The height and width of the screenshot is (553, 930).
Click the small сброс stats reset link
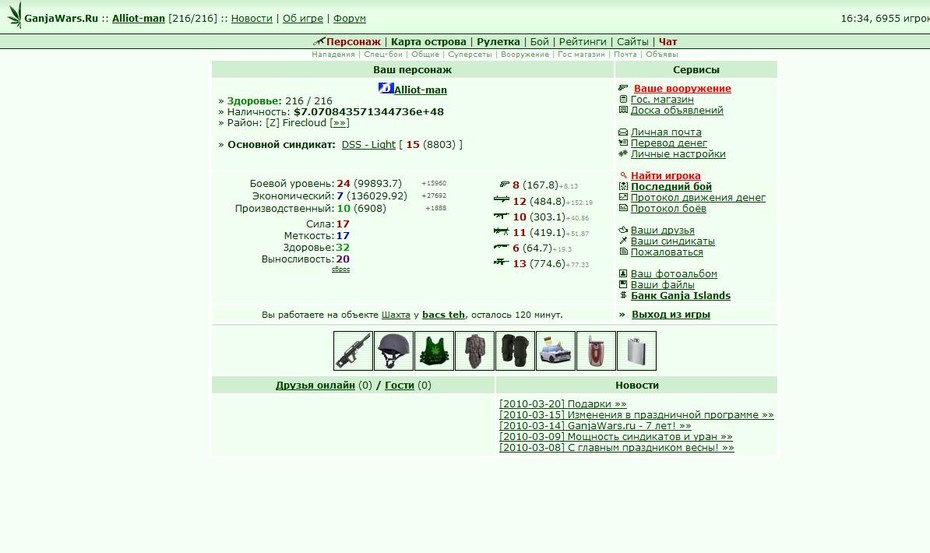(340, 269)
